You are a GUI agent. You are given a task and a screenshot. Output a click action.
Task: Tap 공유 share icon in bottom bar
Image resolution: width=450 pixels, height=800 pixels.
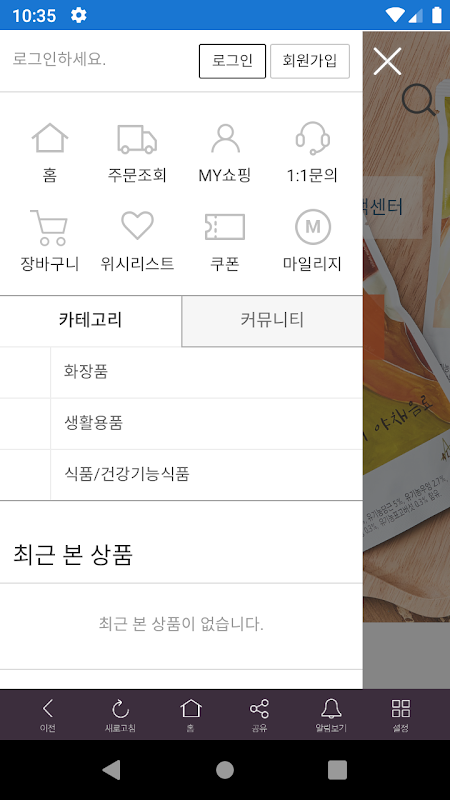tap(259, 715)
